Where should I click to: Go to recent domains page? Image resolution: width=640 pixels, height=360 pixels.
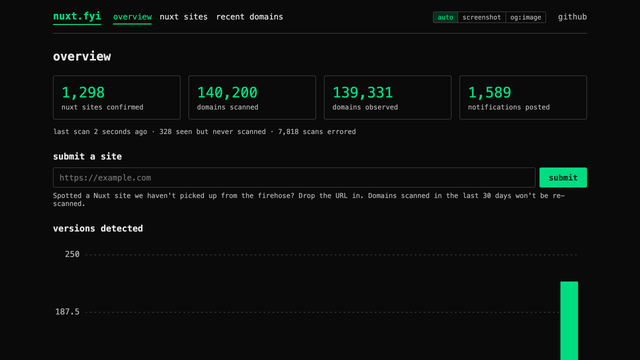pos(249,17)
